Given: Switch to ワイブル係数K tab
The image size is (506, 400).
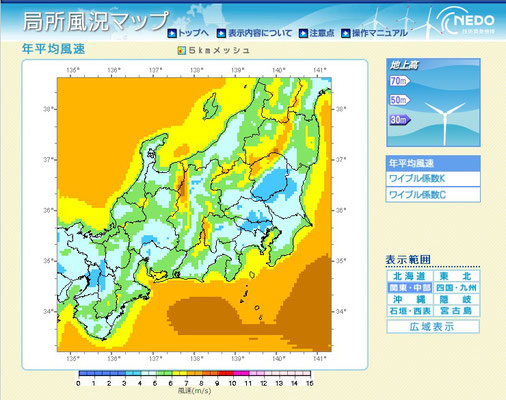Looking at the screenshot, I should (433, 179).
